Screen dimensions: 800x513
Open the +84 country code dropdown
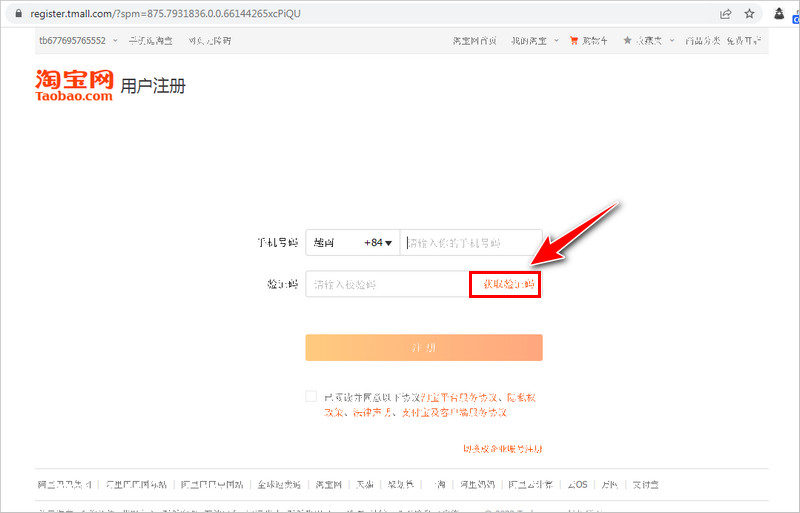click(377, 243)
